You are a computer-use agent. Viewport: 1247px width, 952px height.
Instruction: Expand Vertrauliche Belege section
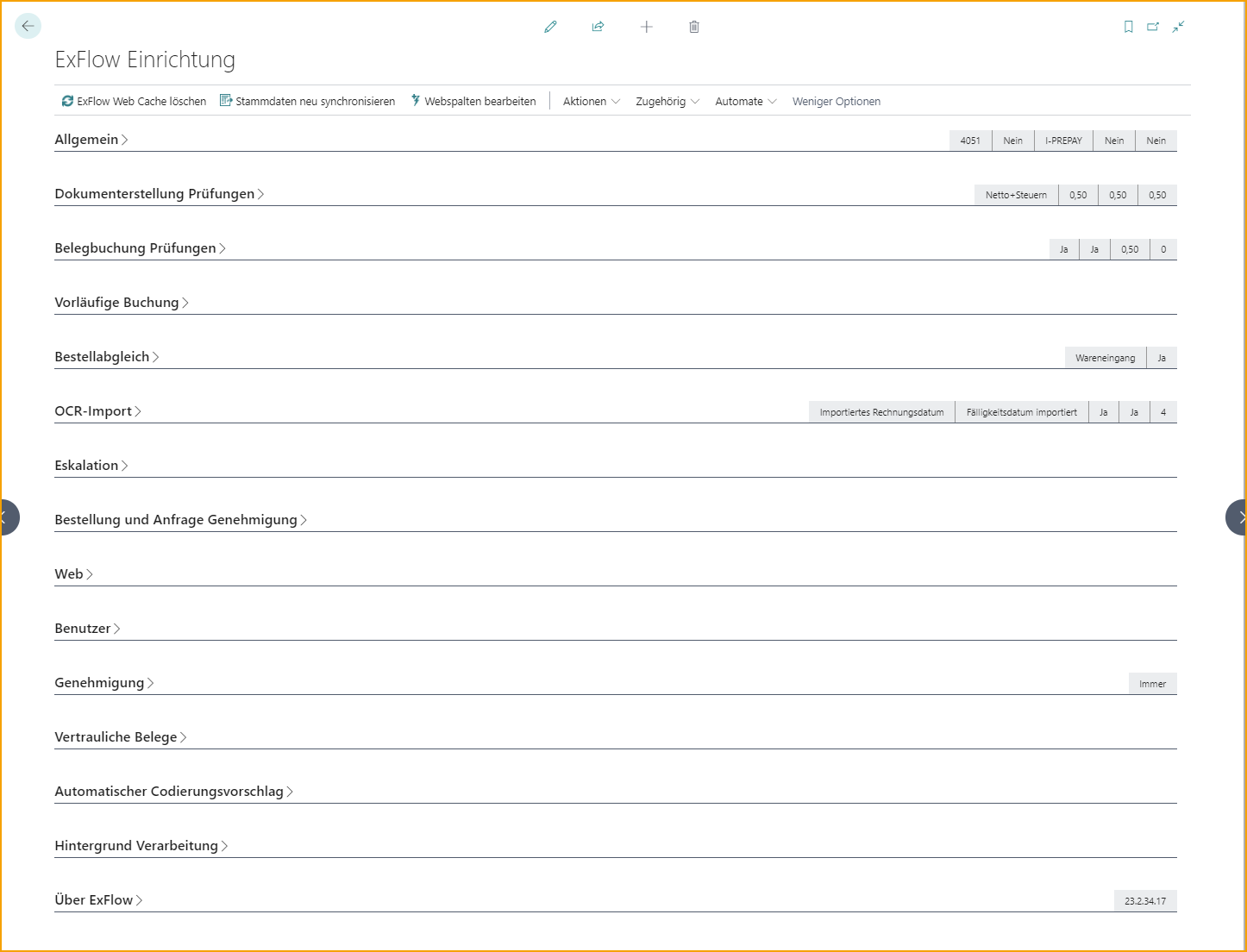(121, 736)
